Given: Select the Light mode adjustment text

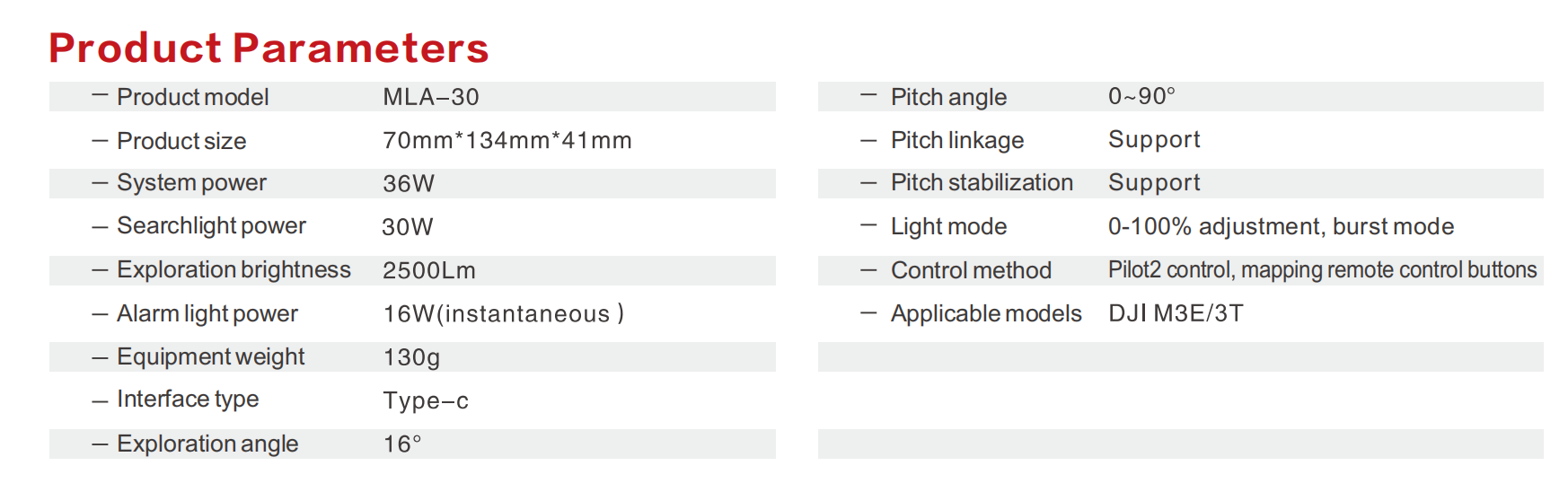Looking at the screenshot, I should click(x=1281, y=227).
